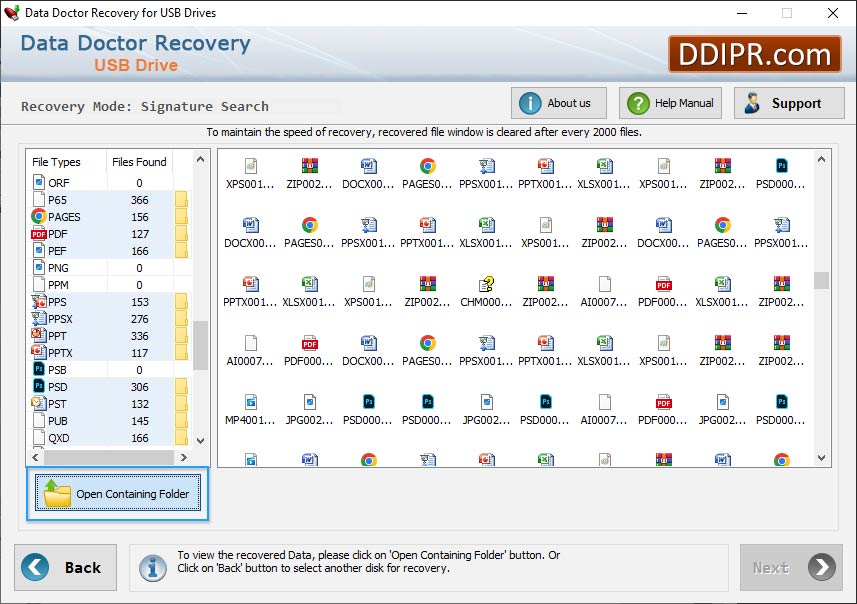This screenshot has width=857, height=604.
Task: Click the down arrow of the recovered files scrollbar
Action: 821,458
